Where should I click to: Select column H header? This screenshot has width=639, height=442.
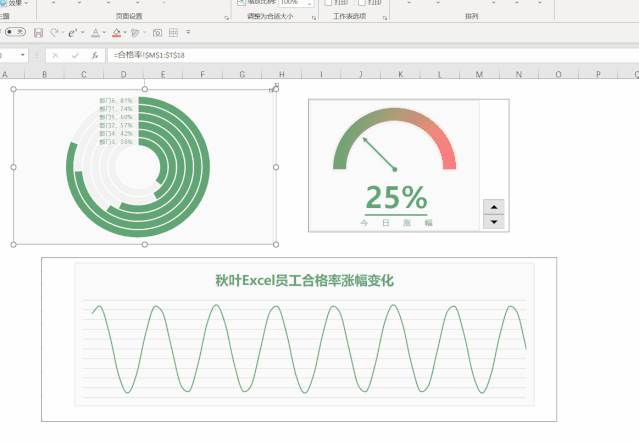tap(282, 74)
